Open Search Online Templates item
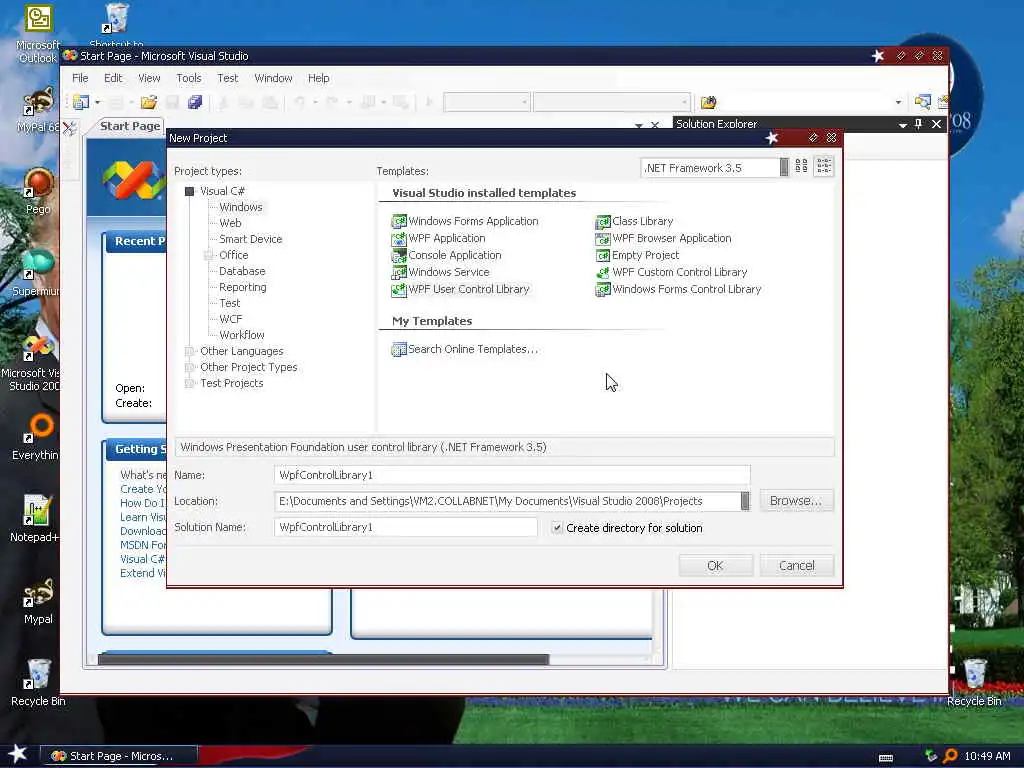Viewport: 1024px width, 768px height. (465, 349)
